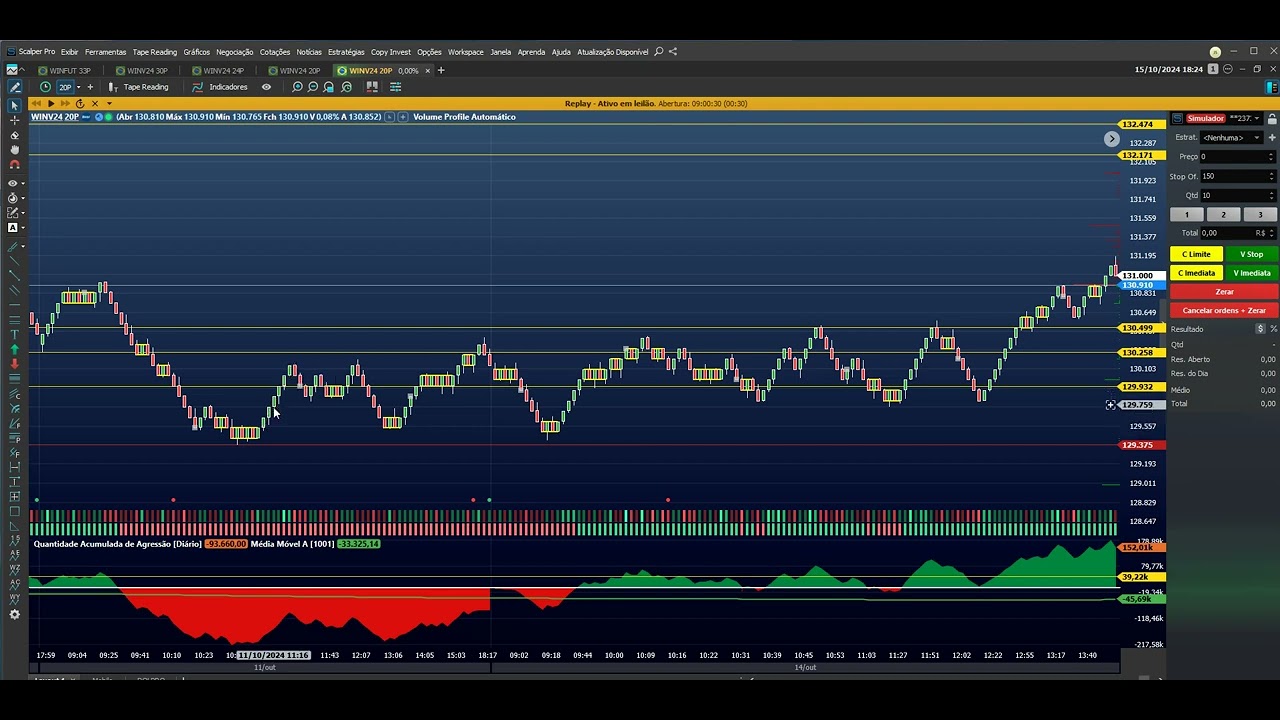1280x720 pixels.
Task: Toggle the eye visibility icon in chart toolbar
Action: click(x=266, y=87)
